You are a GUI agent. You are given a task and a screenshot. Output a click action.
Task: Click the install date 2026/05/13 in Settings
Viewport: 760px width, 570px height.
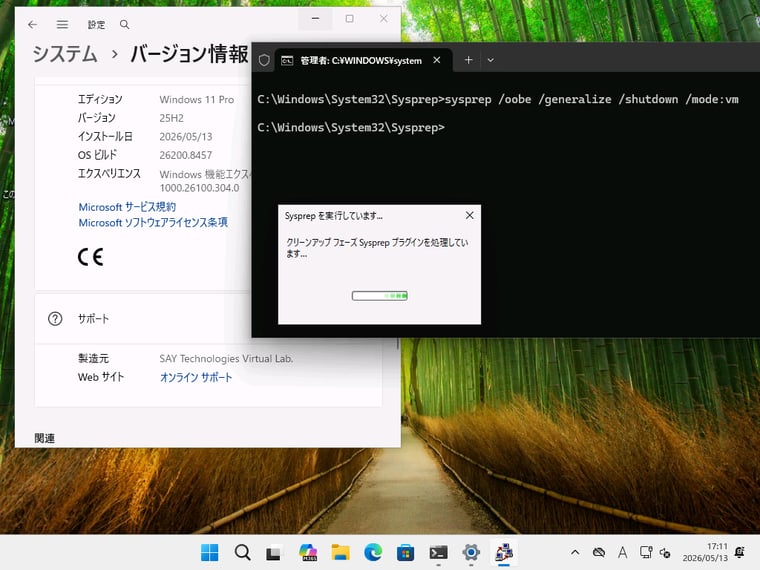186,137
